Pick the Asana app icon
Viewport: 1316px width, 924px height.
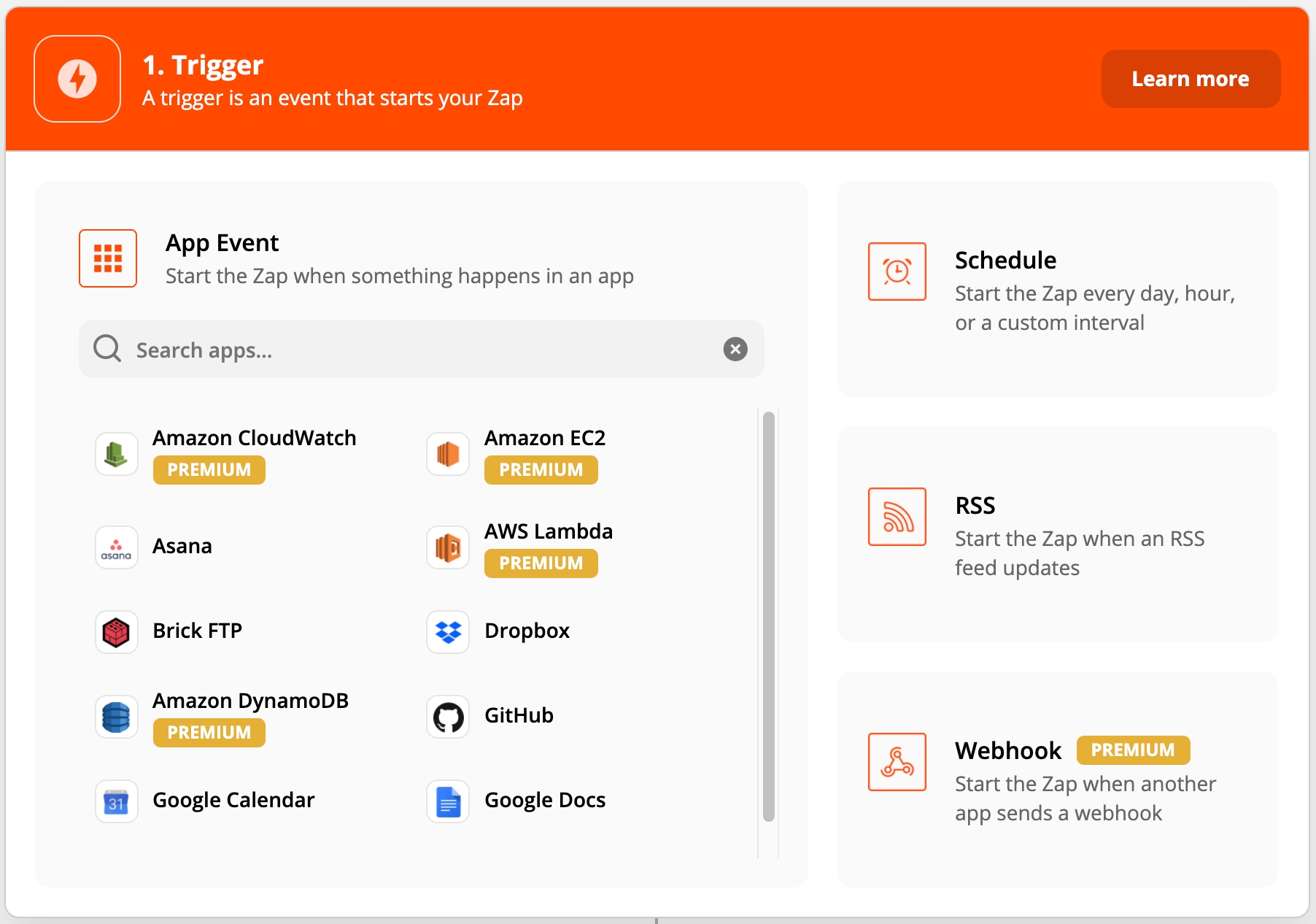point(117,547)
